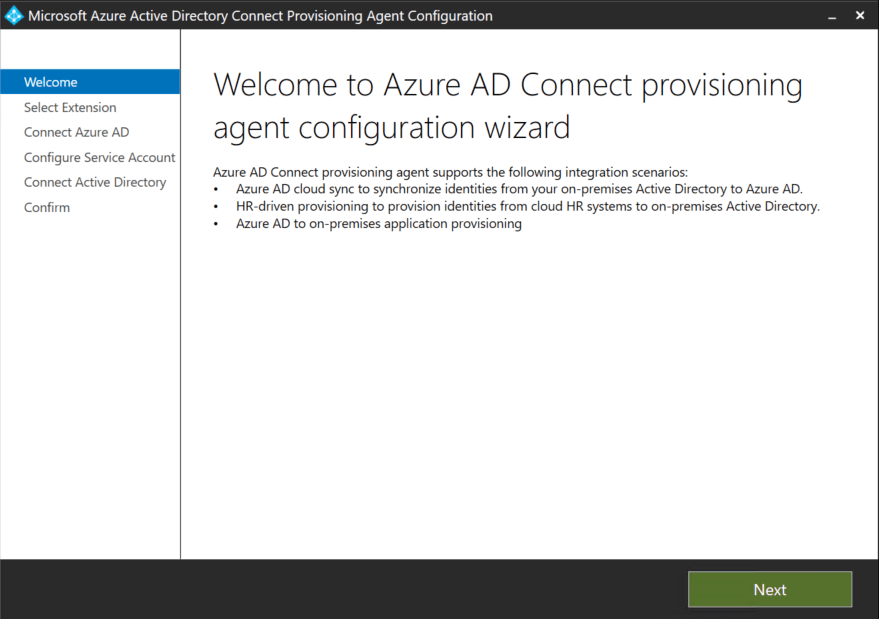Click the bullet marker before HR-driven provisioning

[216, 207]
